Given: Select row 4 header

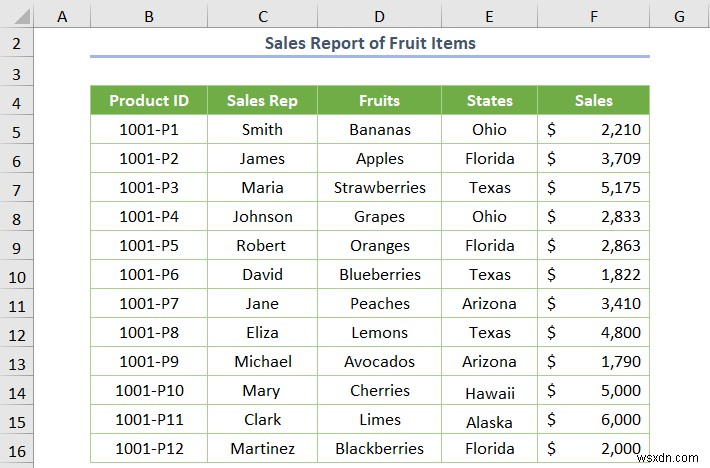Looking at the screenshot, I should pyautogui.click(x=17, y=101).
